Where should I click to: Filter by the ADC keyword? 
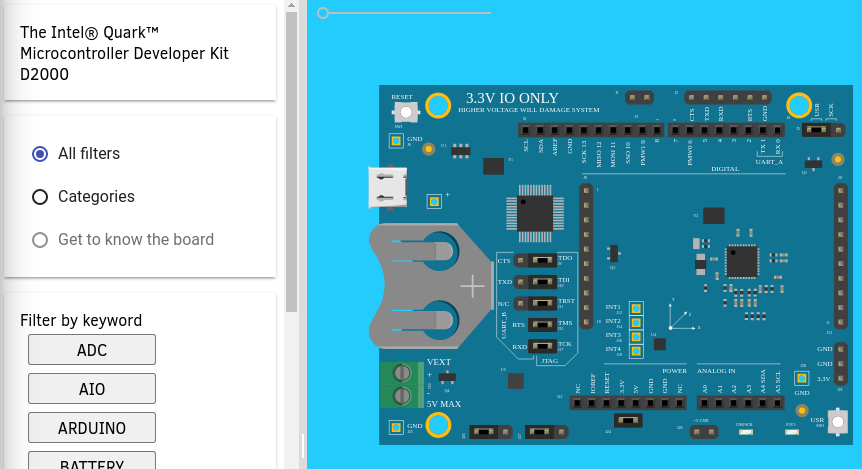point(92,350)
